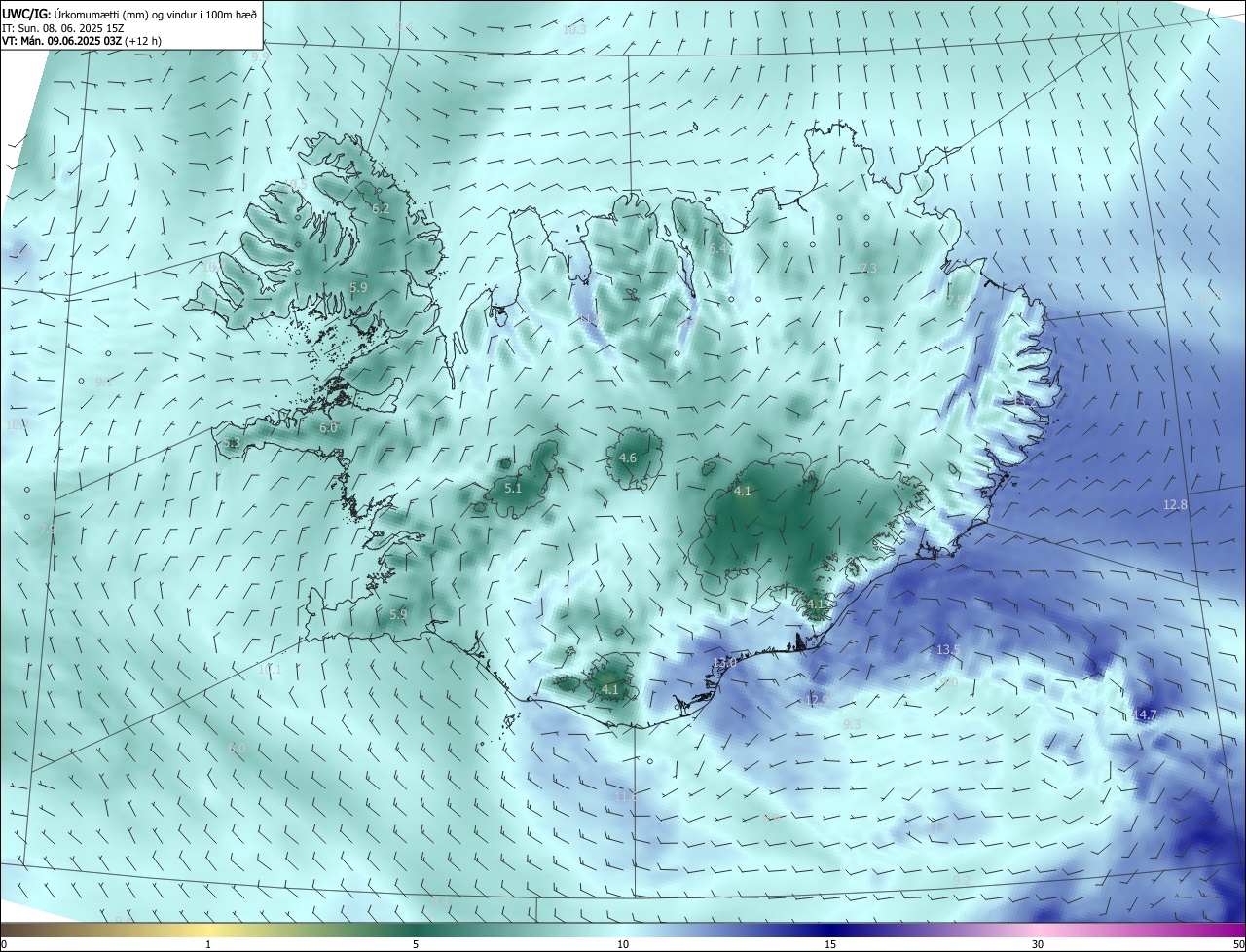Click the 6.0 value on the map

[328, 427]
